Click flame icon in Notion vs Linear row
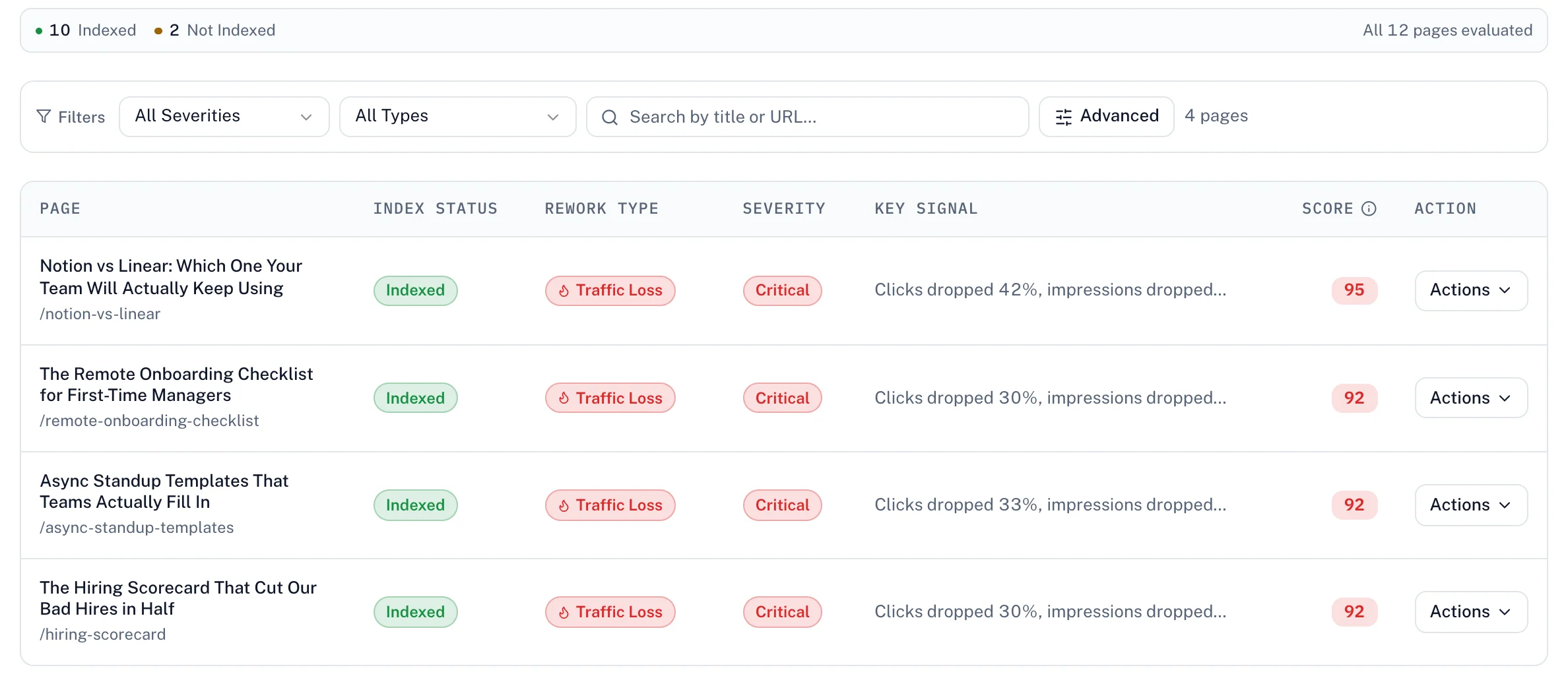 pyautogui.click(x=564, y=291)
